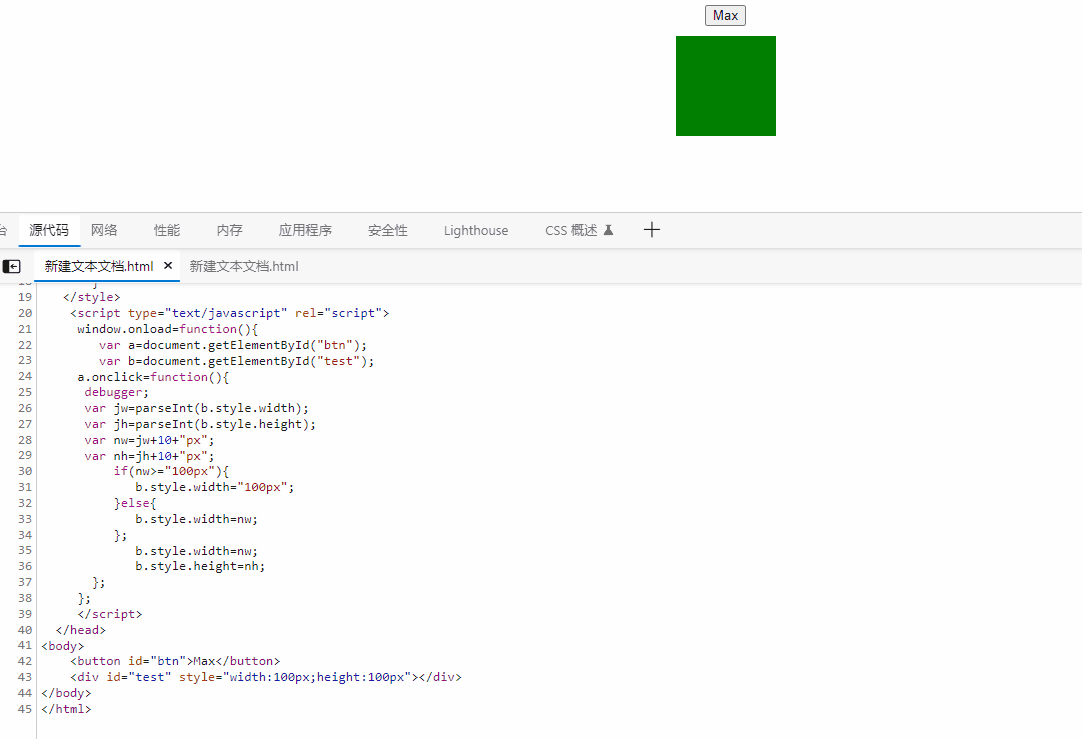Open the Lighthouse tab
This screenshot has width=1082, height=739.
(476, 230)
